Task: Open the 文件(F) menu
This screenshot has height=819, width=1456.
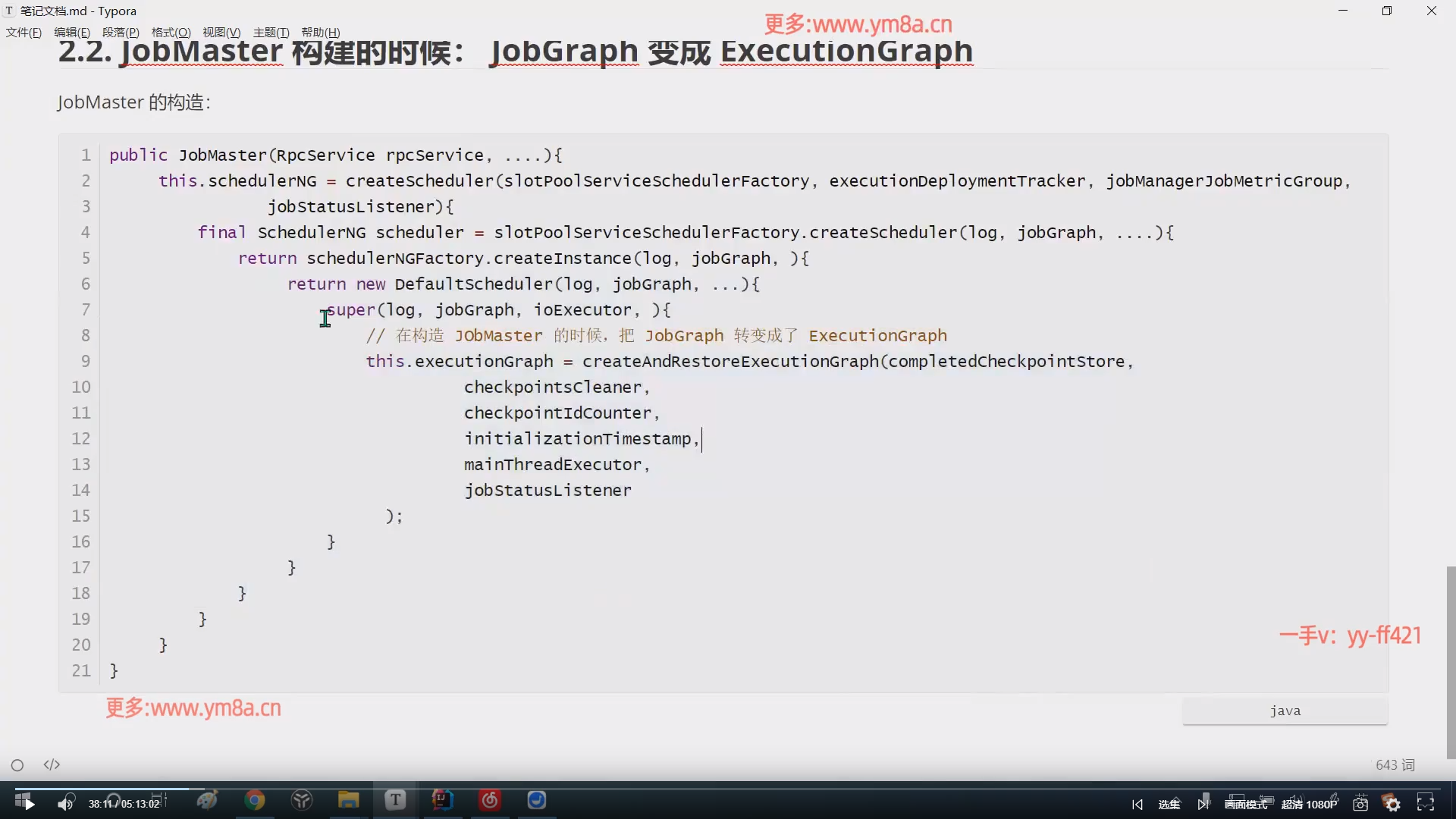Action: [23, 32]
